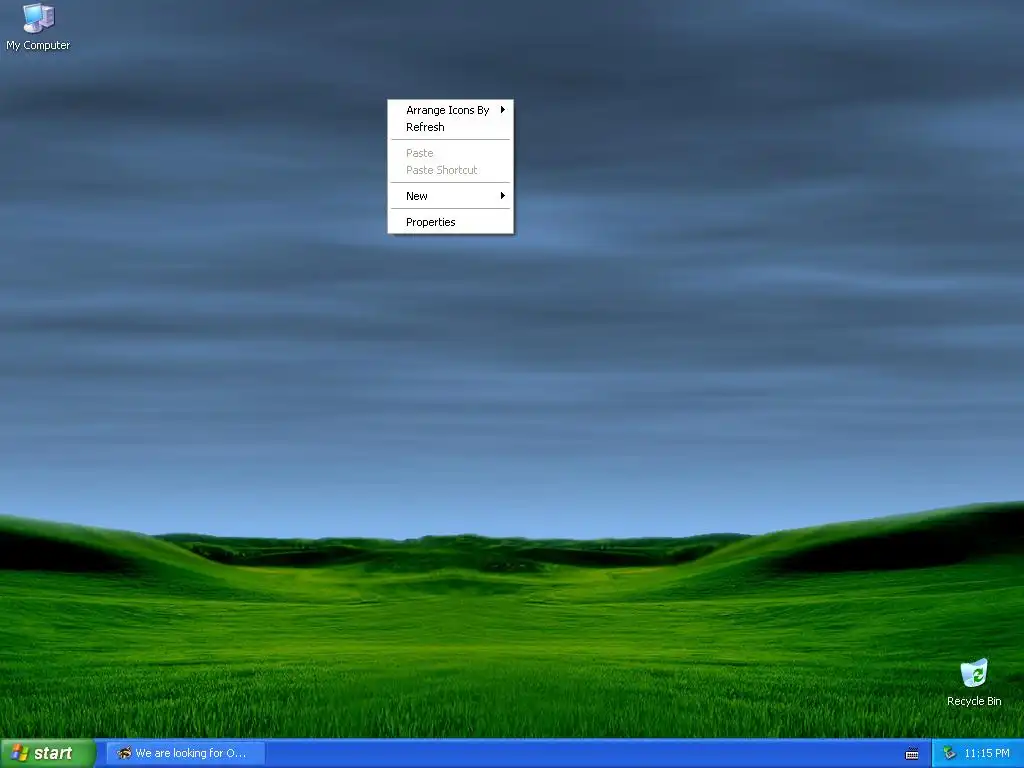1024x768 pixels.
Task: Open the New submenu entry
Action: pos(450,196)
